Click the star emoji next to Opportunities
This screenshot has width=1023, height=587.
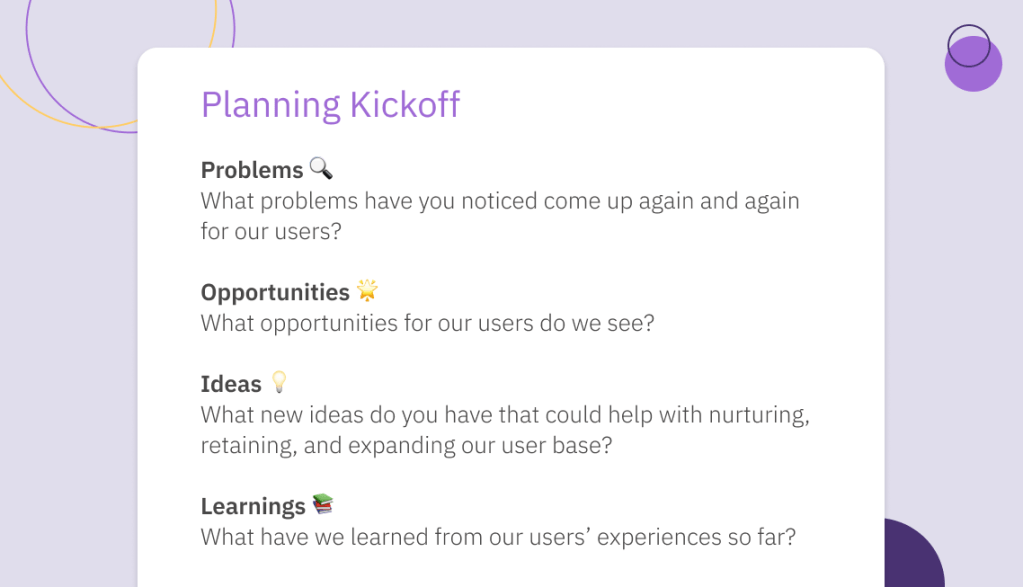(367, 290)
